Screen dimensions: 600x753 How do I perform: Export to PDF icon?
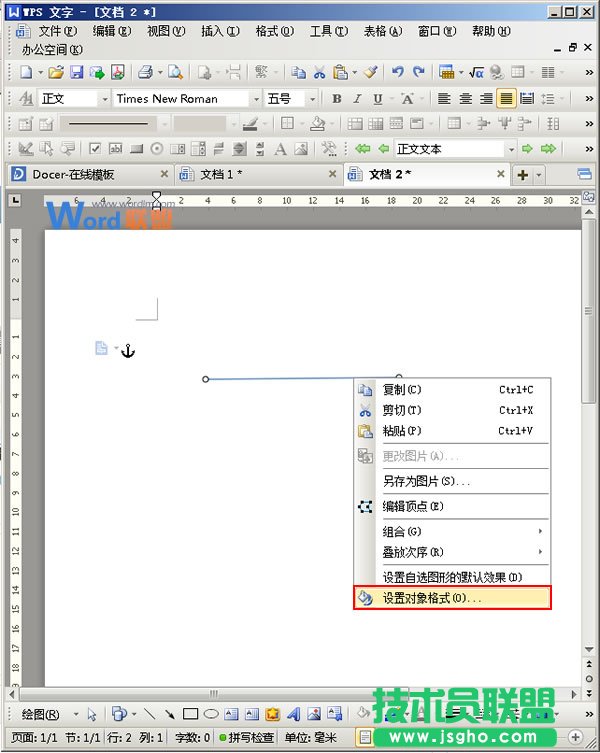118,73
